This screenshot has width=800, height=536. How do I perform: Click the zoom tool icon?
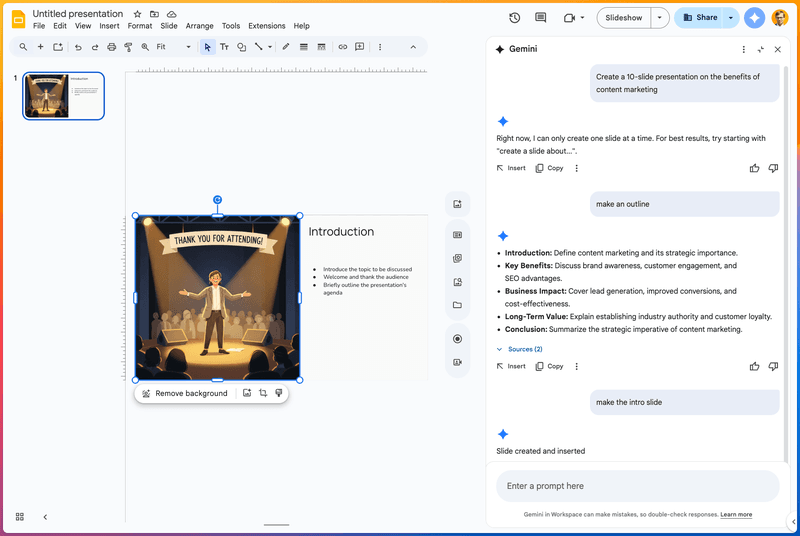(x=145, y=47)
